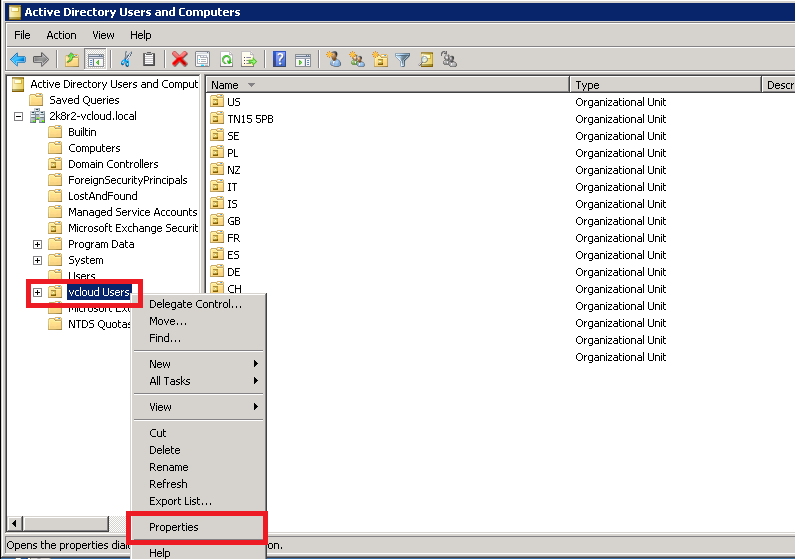
Task: Choose Properties from the context menu
Action: tap(198, 527)
